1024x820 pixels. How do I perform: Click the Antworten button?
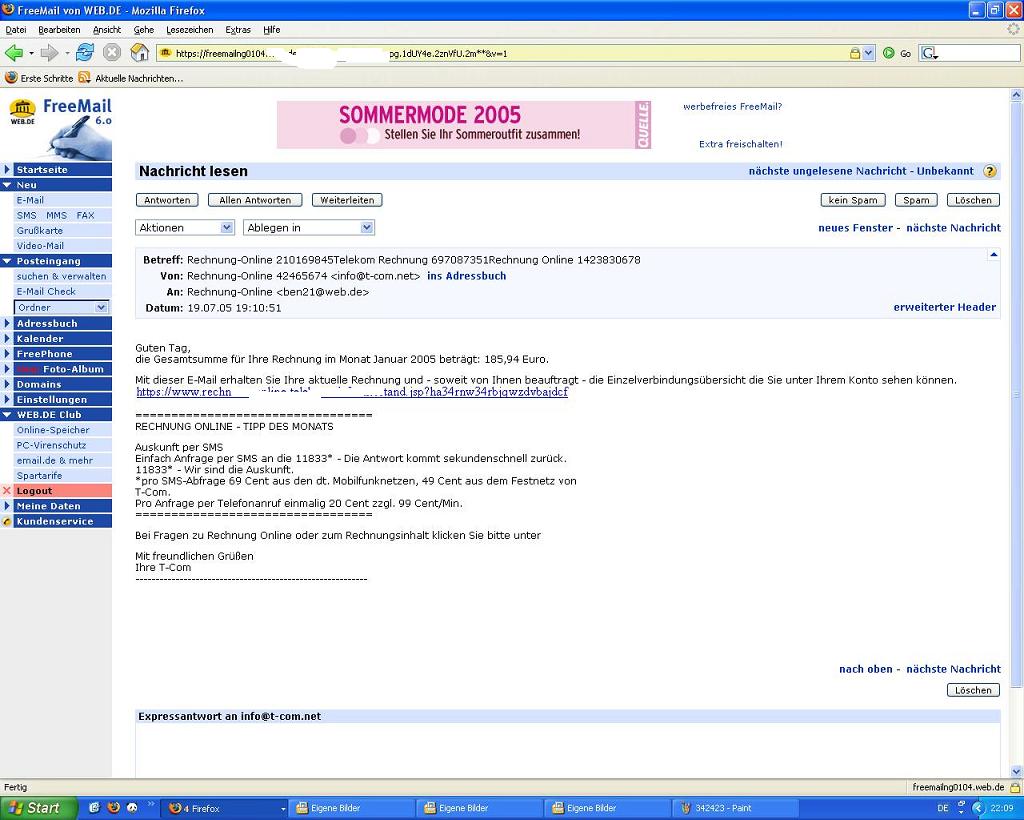coord(167,200)
